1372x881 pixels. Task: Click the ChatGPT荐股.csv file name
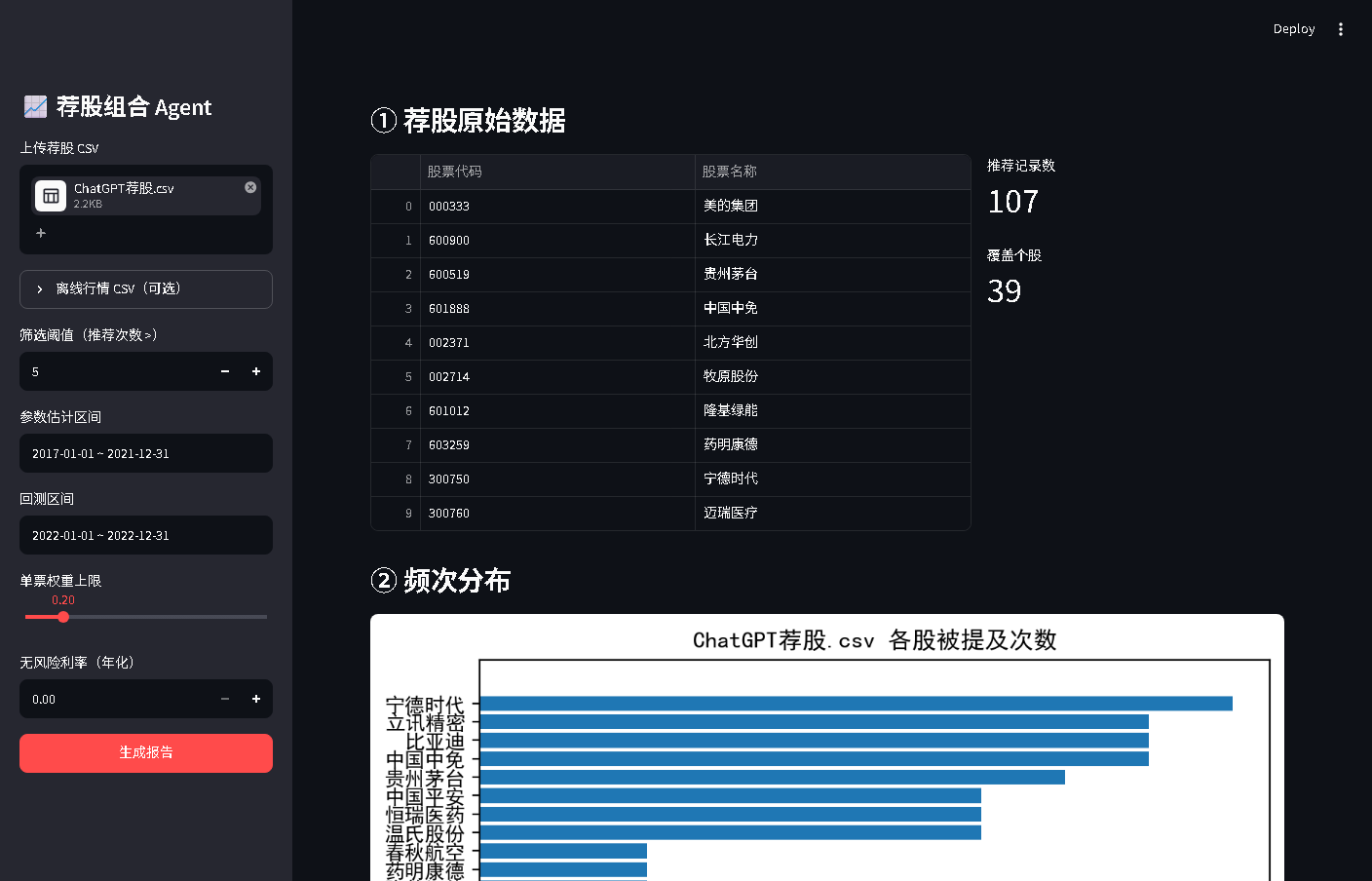pyautogui.click(x=124, y=188)
